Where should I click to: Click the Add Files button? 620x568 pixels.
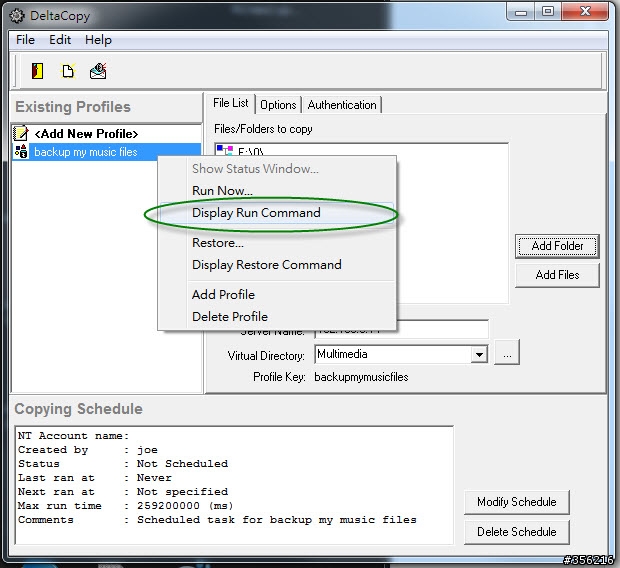[x=557, y=275]
